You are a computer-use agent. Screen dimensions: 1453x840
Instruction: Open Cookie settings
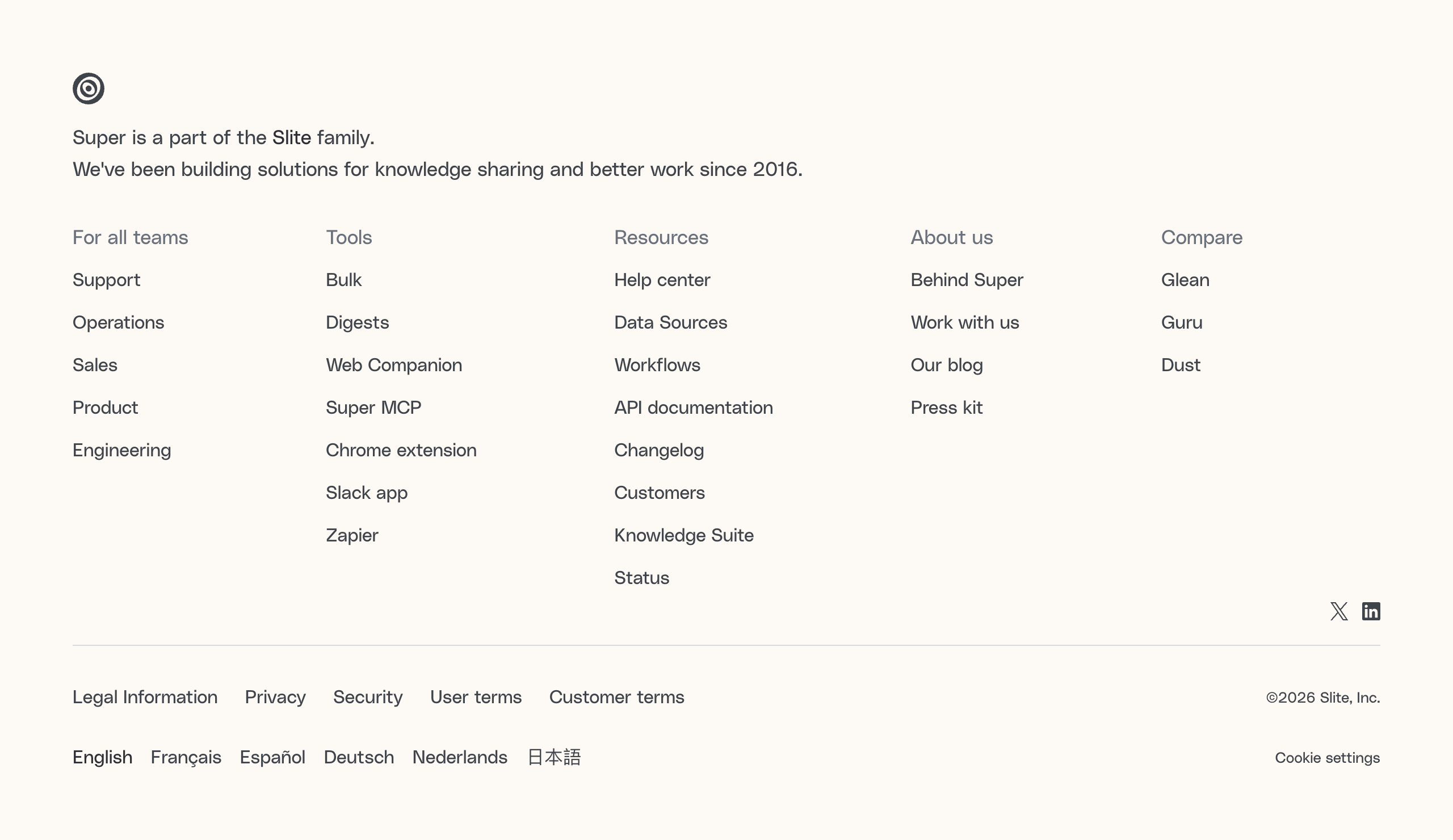(x=1327, y=758)
